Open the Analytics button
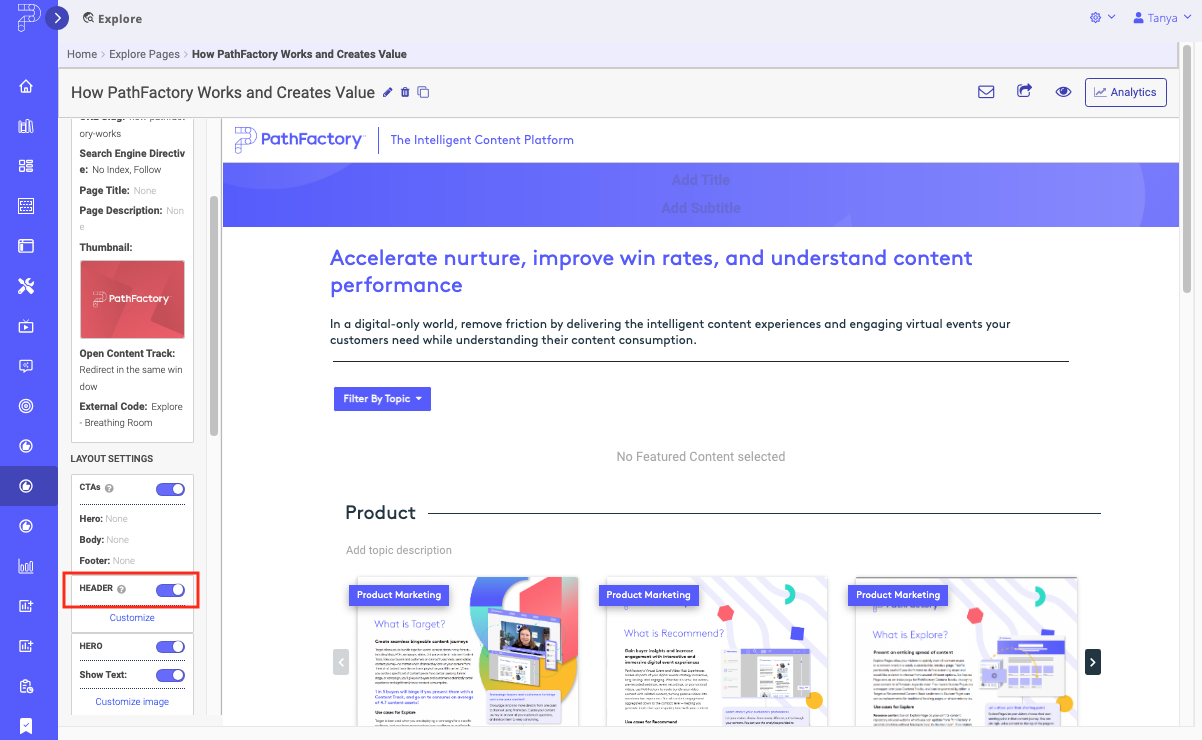1202x740 pixels. pyautogui.click(x=1125, y=92)
